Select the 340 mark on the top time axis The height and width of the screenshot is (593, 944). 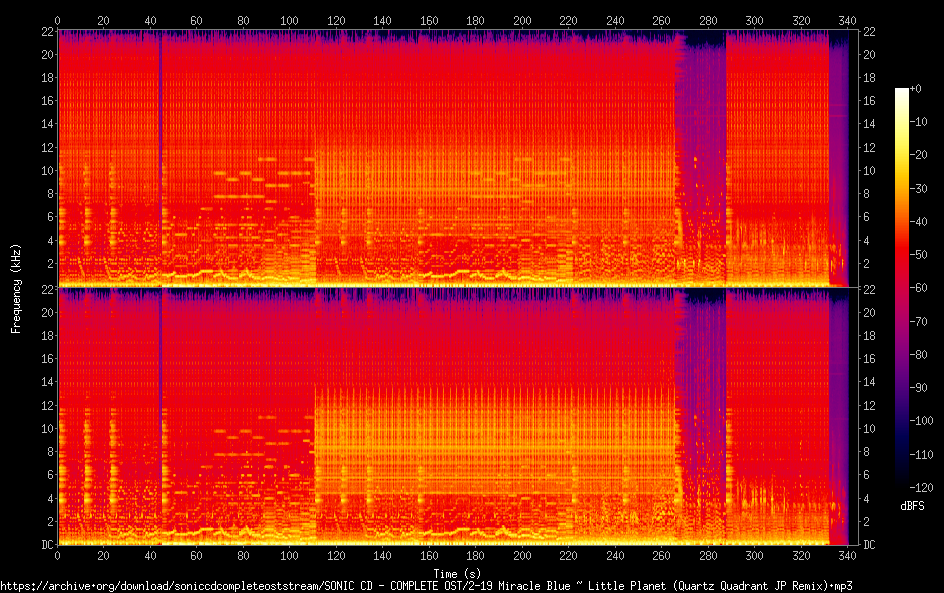[x=848, y=20]
